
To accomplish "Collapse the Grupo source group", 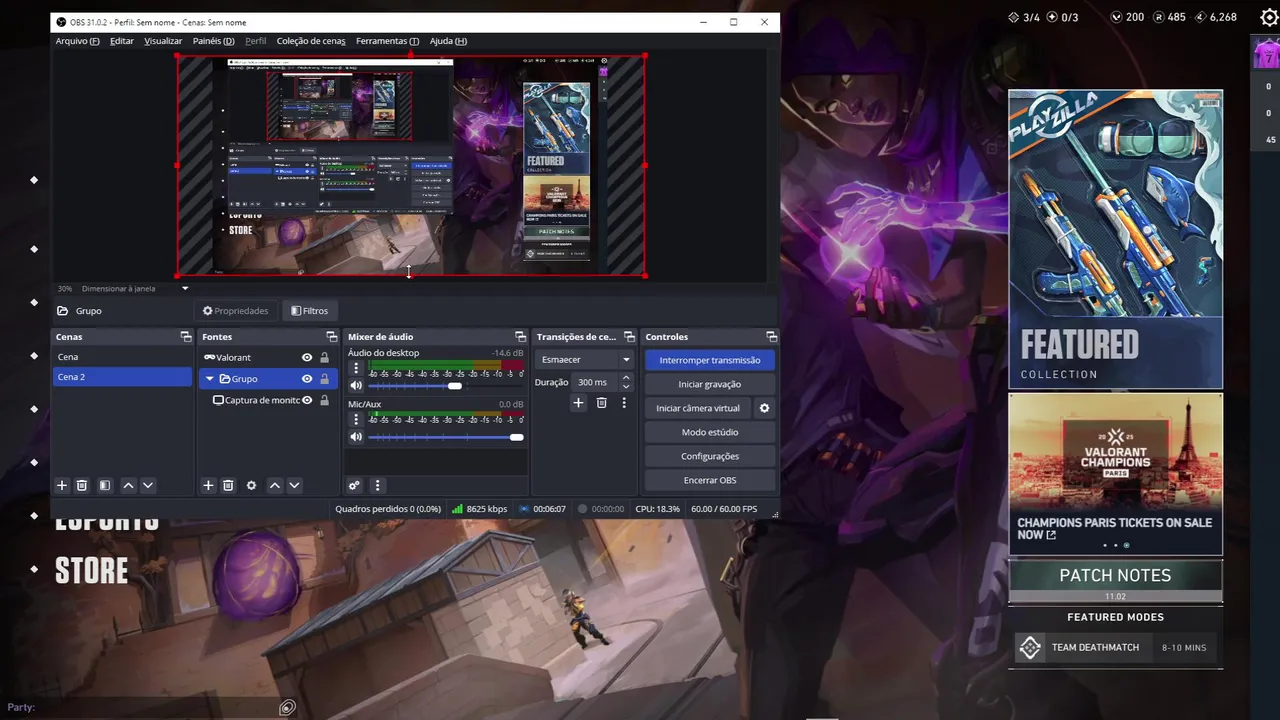I will pos(209,379).
